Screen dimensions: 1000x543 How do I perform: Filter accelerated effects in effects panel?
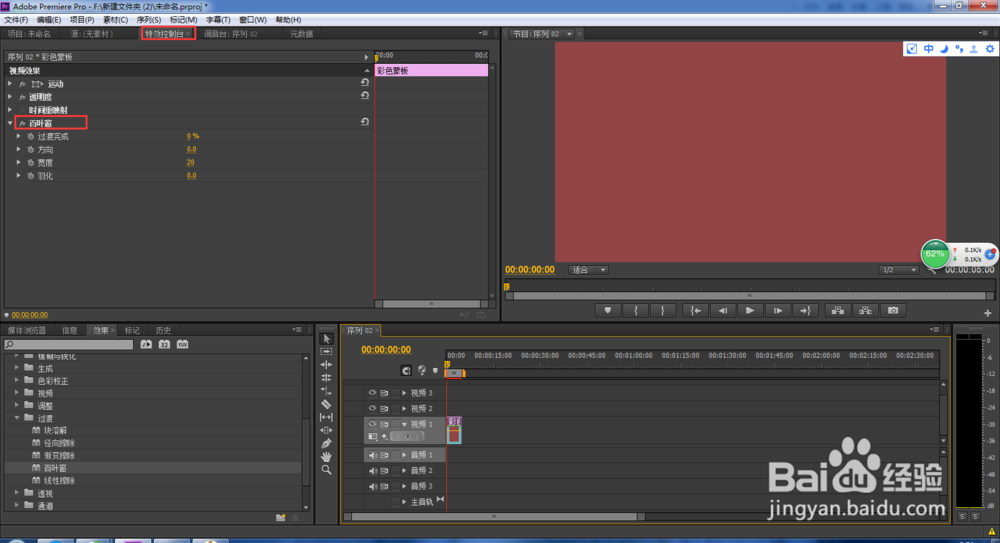(146, 345)
